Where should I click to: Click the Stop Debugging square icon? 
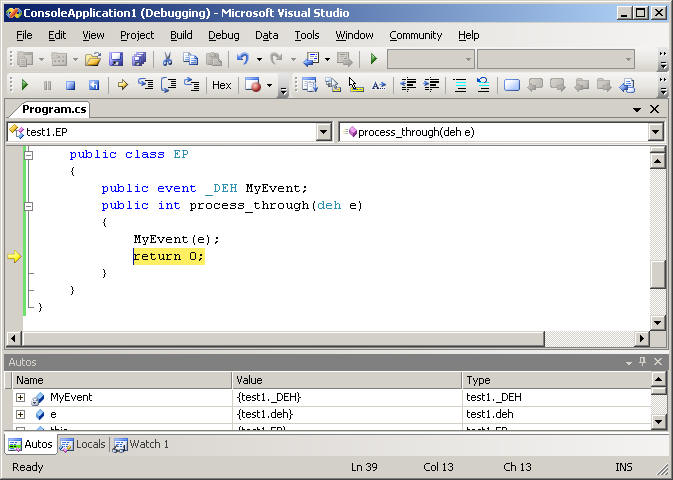pyautogui.click(x=70, y=85)
